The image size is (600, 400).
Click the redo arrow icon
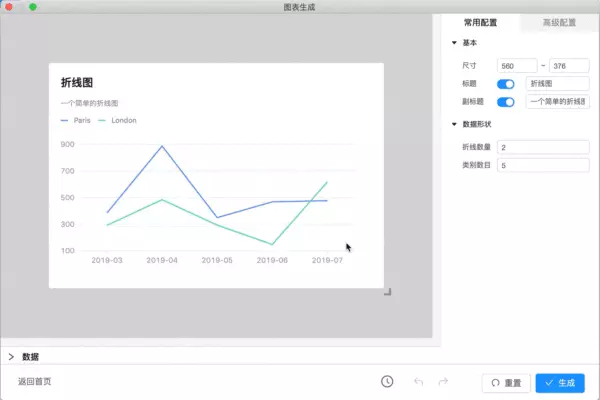[x=443, y=382]
